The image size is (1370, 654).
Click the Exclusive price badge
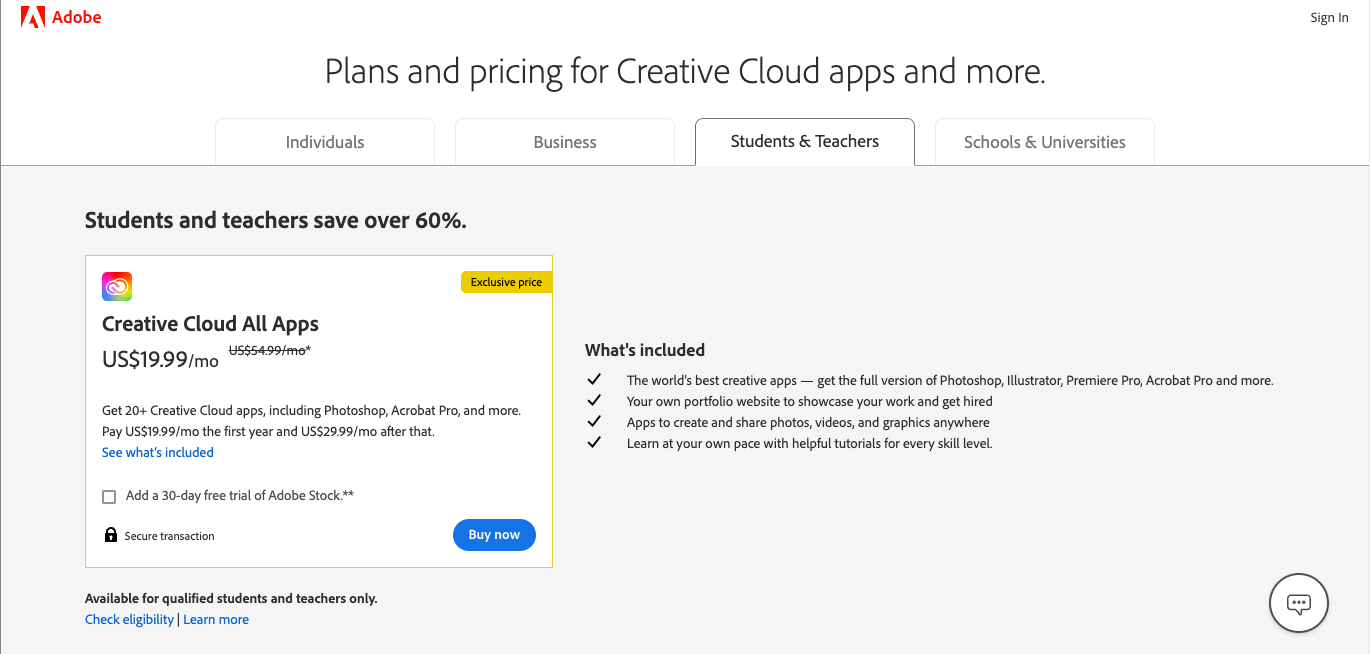[506, 281]
